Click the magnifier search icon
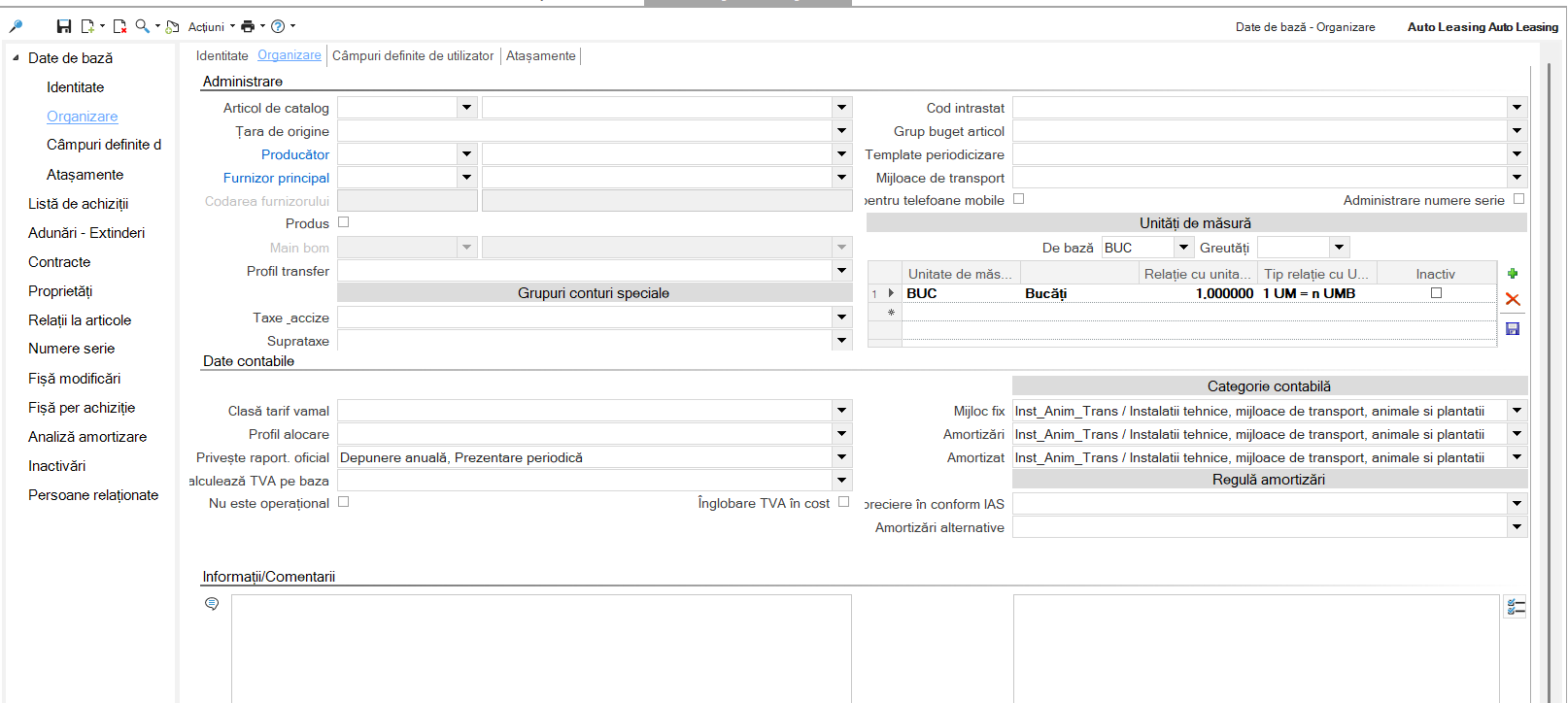Image resolution: width=1568 pixels, height=703 pixels. click(143, 26)
